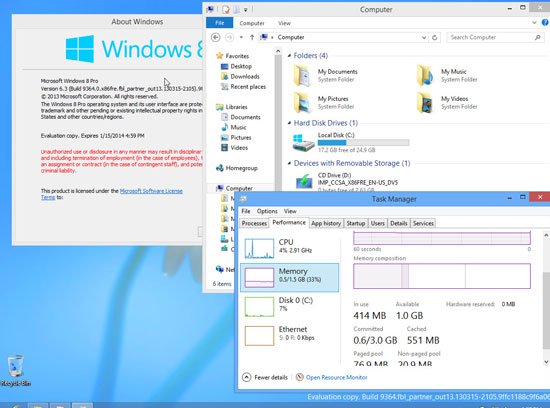
Task: Collapse Task Manager with Fewer details
Action: [265, 377]
